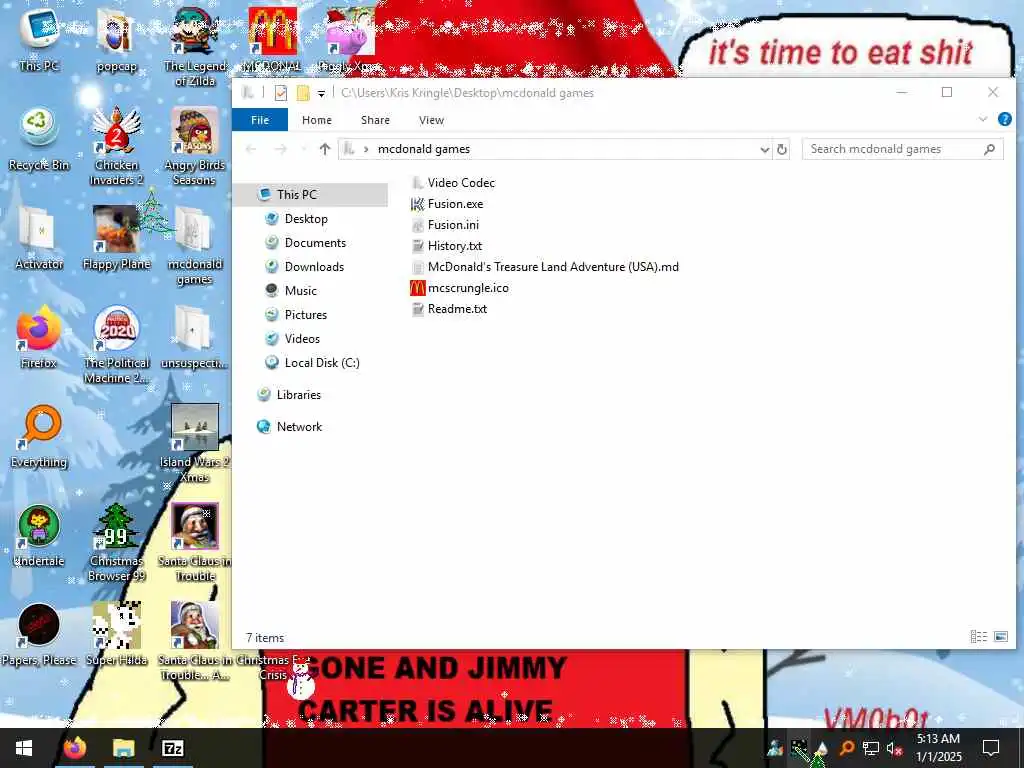Image resolution: width=1024 pixels, height=768 pixels.
Task: Click Firefox icon in taskbar
Action: coord(75,748)
